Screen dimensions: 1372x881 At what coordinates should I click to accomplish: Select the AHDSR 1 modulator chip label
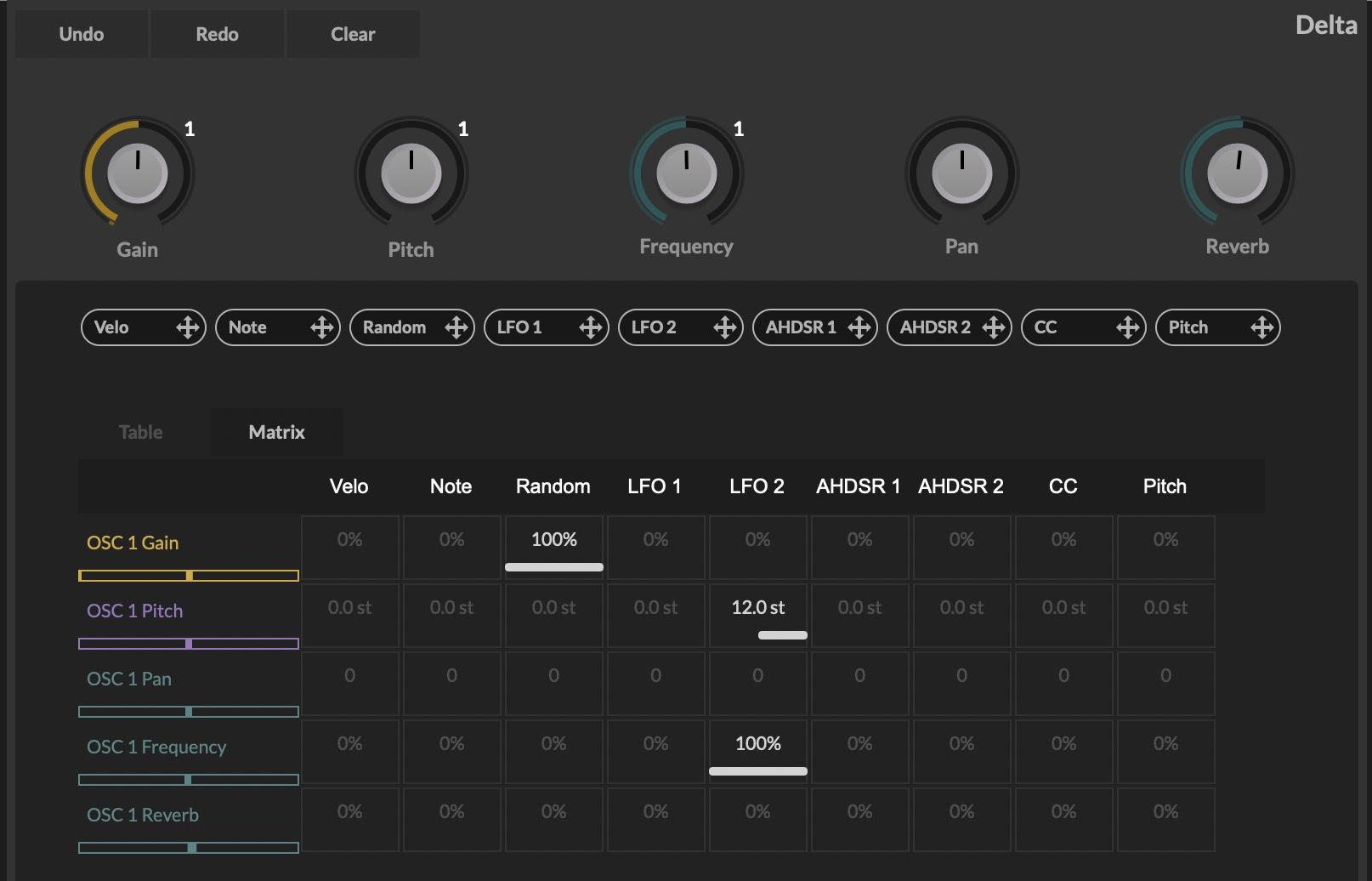click(x=801, y=327)
